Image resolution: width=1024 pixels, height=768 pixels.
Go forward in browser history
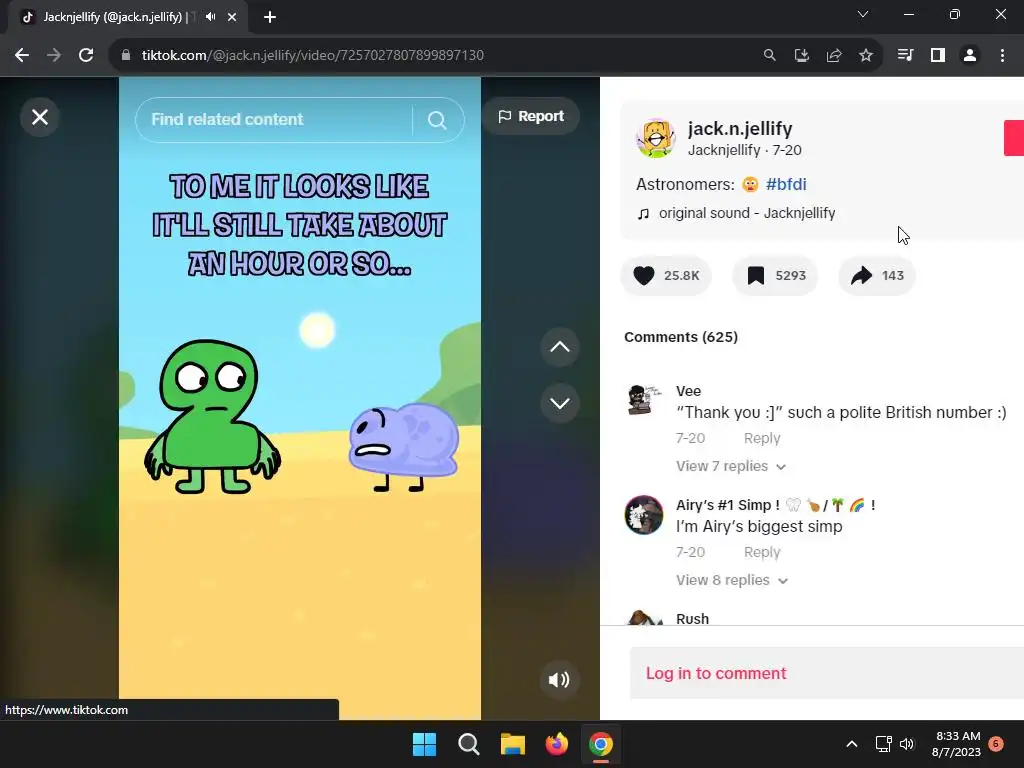[x=54, y=56]
